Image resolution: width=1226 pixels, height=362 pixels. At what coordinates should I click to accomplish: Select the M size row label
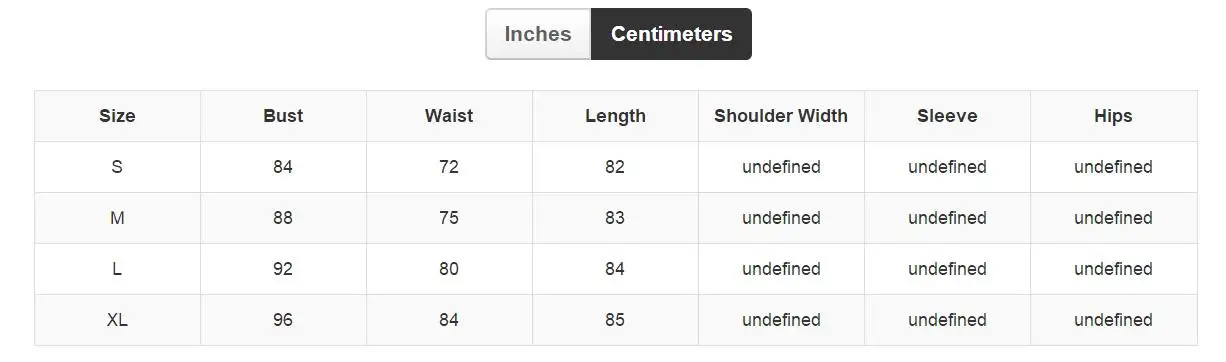117,218
